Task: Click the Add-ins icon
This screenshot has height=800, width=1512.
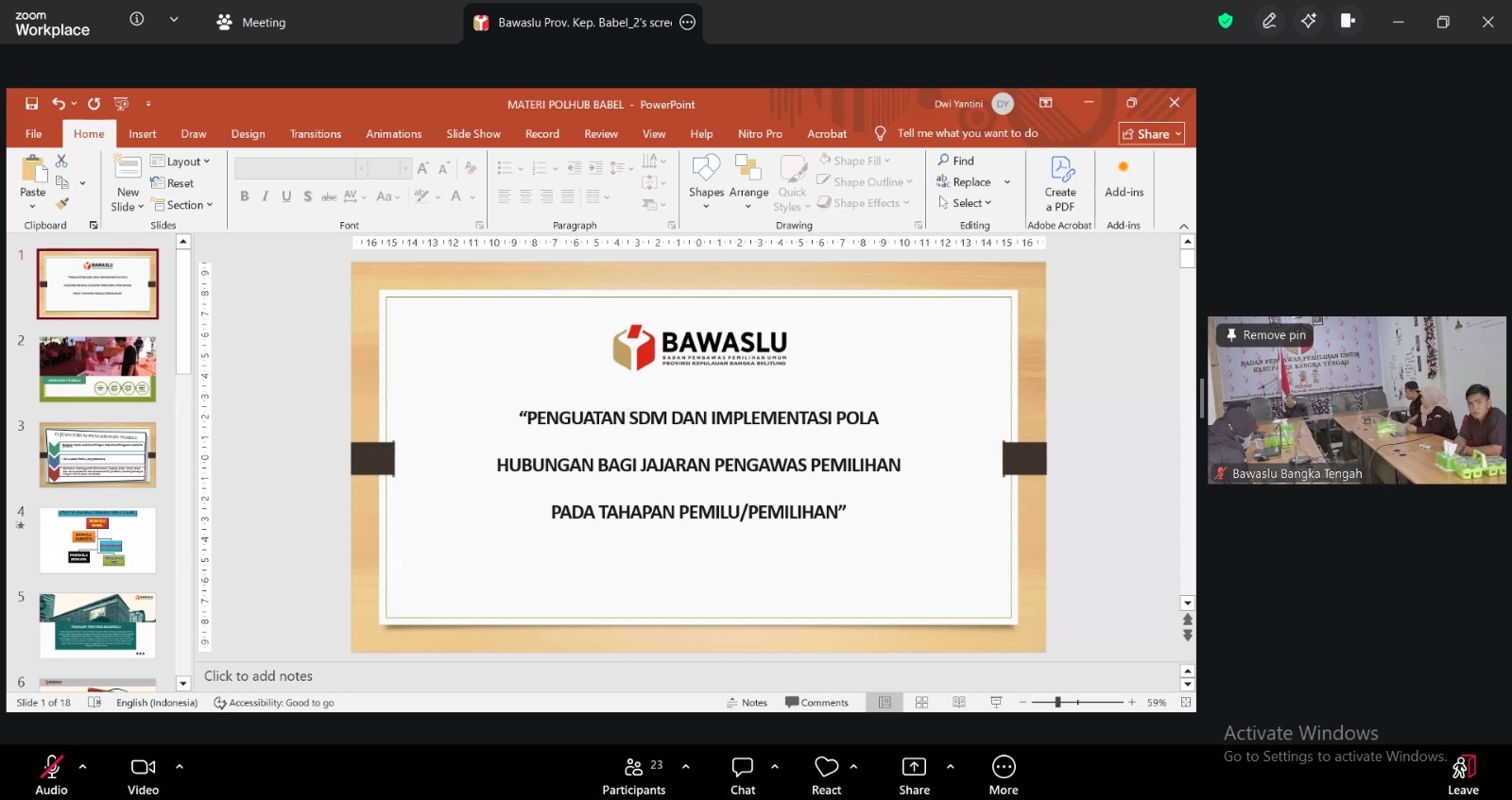Action: (x=1124, y=167)
